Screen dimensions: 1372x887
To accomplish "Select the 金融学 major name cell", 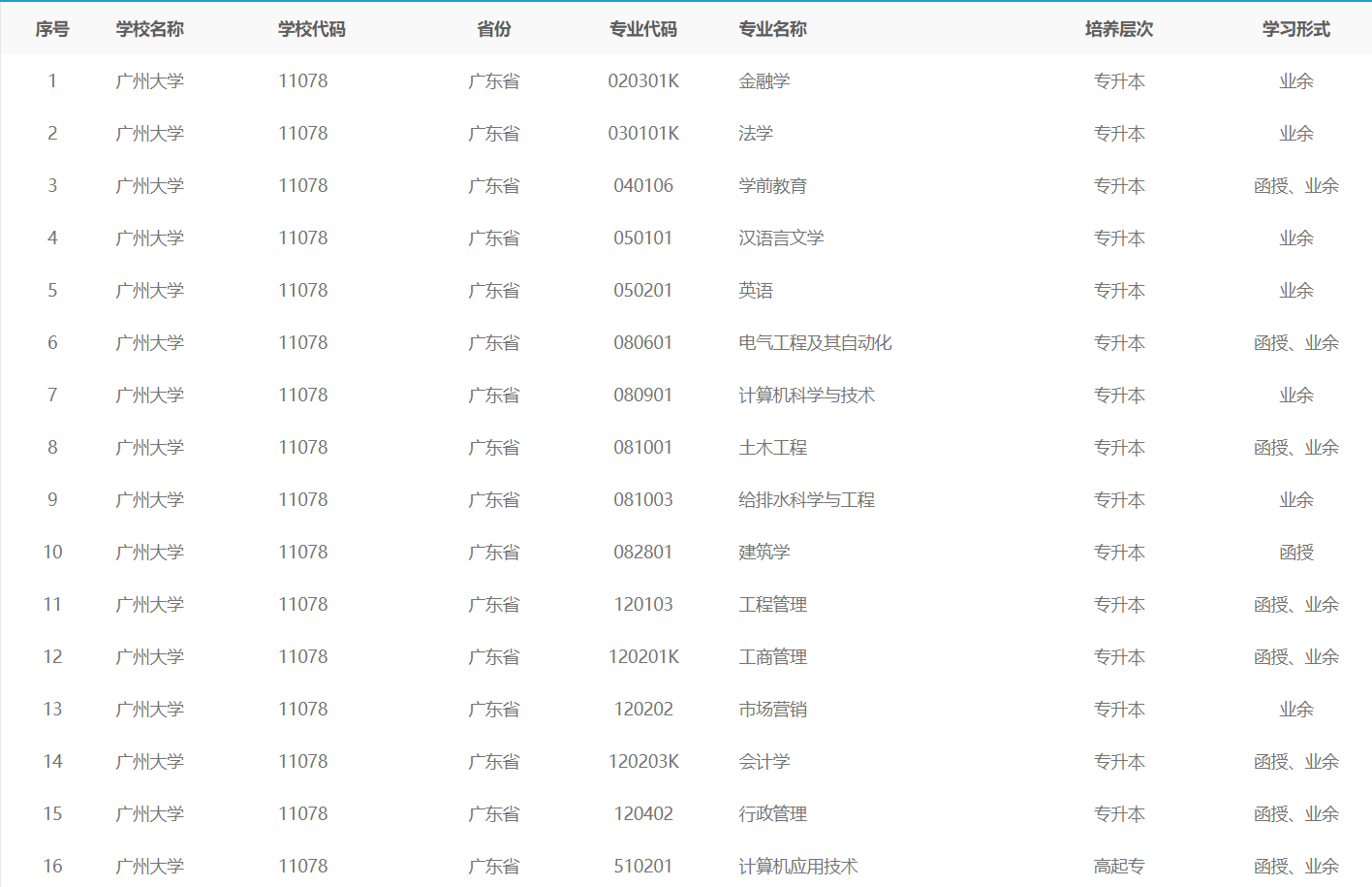I will [764, 81].
